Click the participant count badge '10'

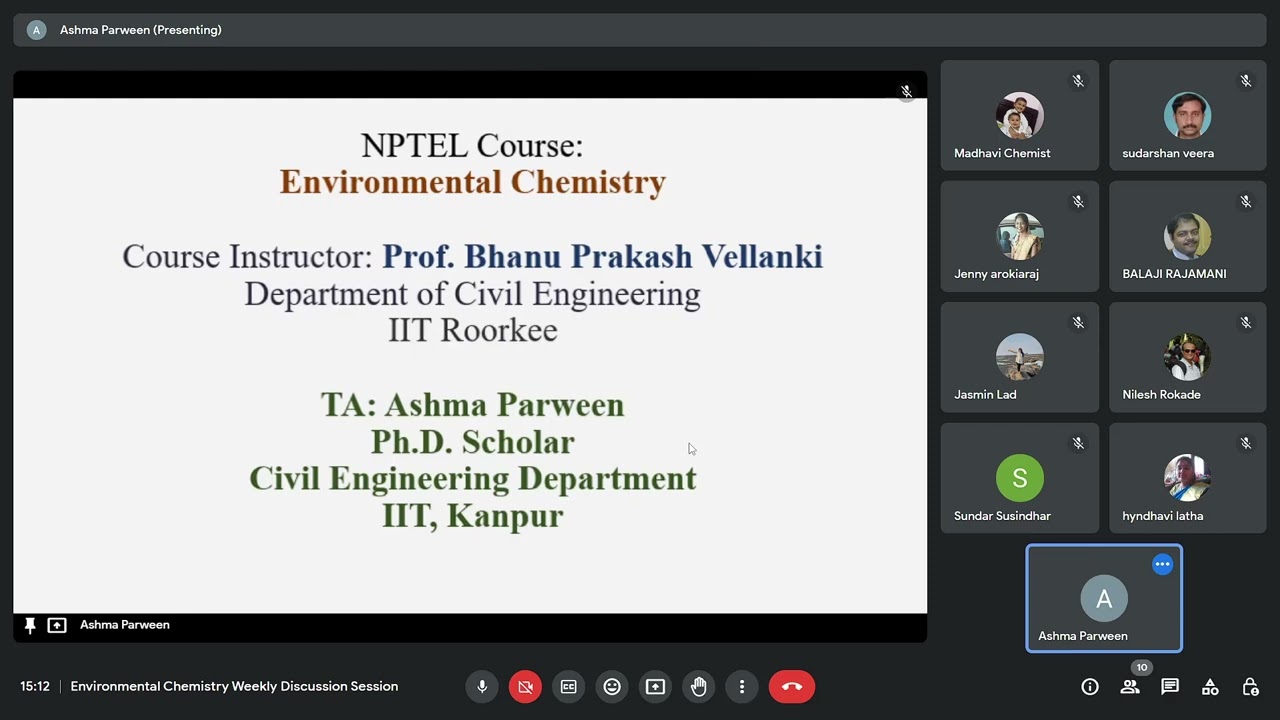tap(1142, 668)
